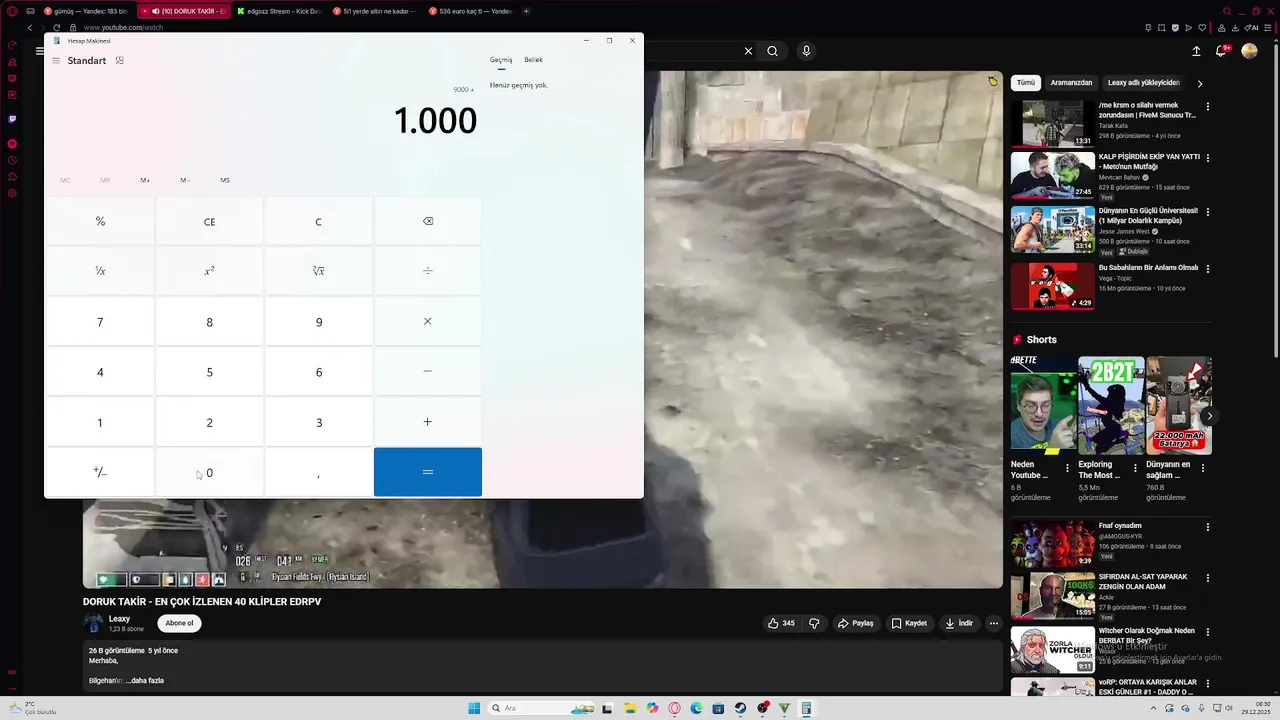Switch to the Bellek tab in calculator
This screenshot has width=1280, height=720.
click(x=533, y=60)
